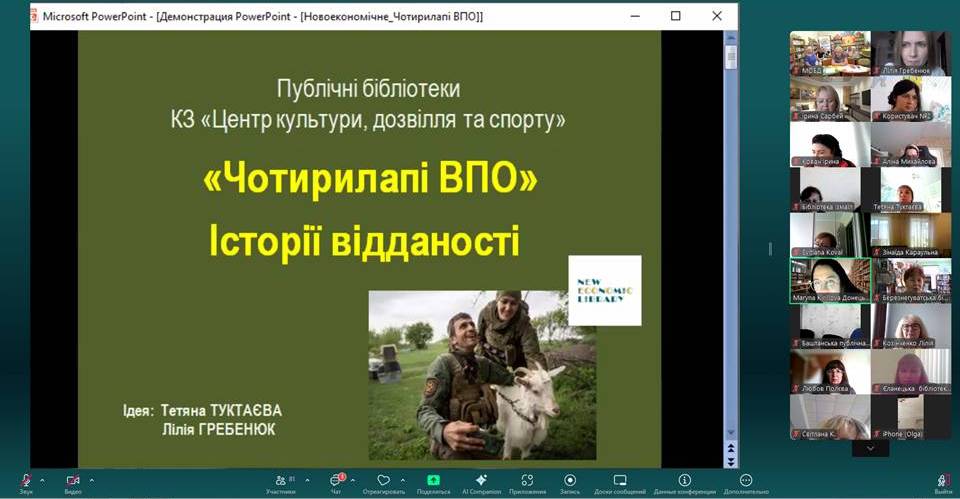Show more participants with the down chevron
Viewport: 960px width, 499px height.
click(x=870, y=449)
